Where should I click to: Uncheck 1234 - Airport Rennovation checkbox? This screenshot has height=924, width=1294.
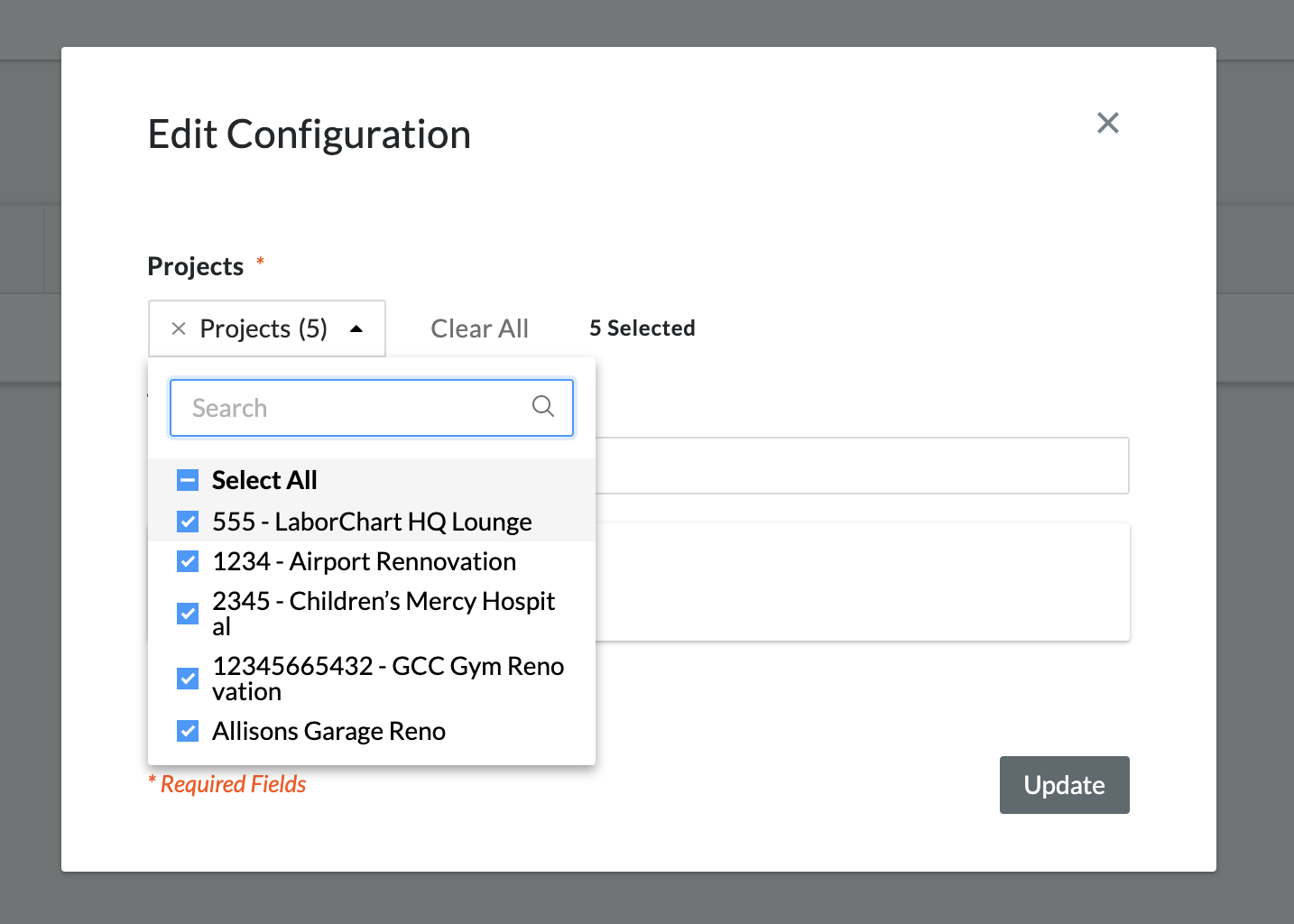click(188, 561)
